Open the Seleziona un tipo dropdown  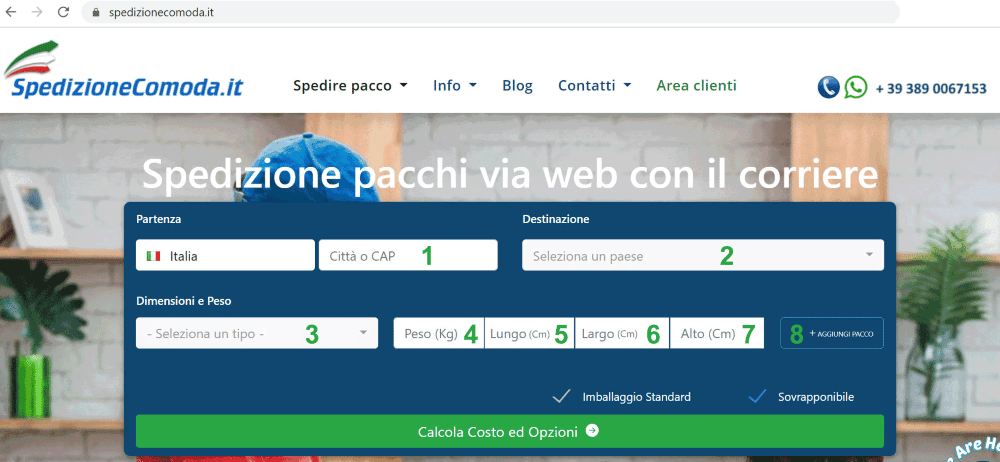click(257, 333)
